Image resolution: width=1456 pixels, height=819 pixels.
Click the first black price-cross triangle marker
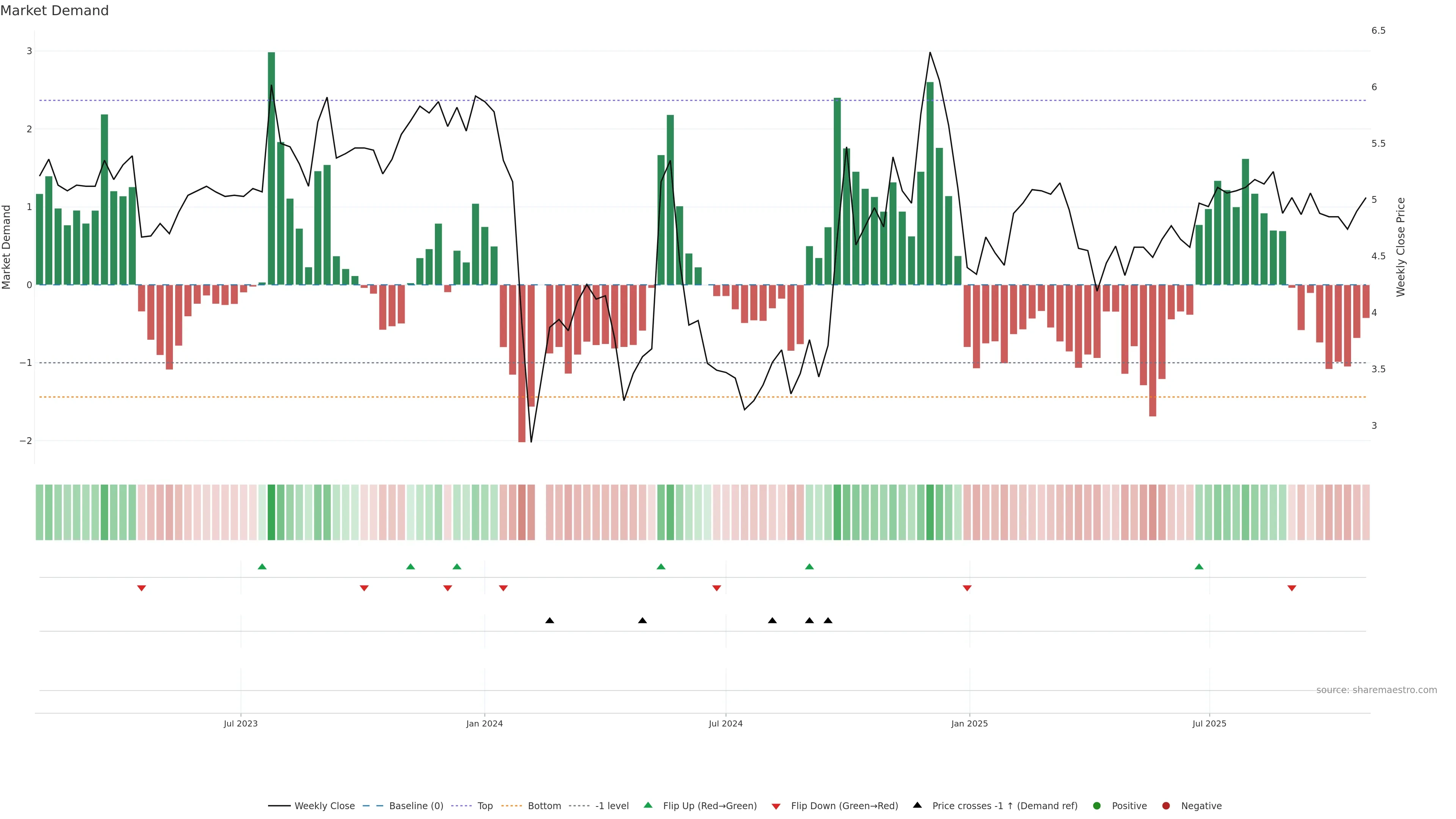coord(549,621)
